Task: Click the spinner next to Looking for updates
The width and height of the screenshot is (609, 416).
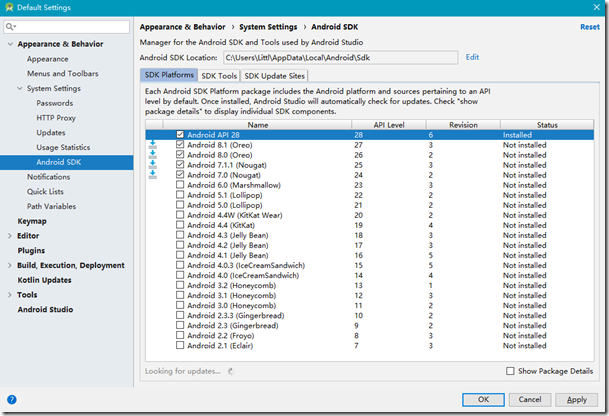Action: coord(231,371)
